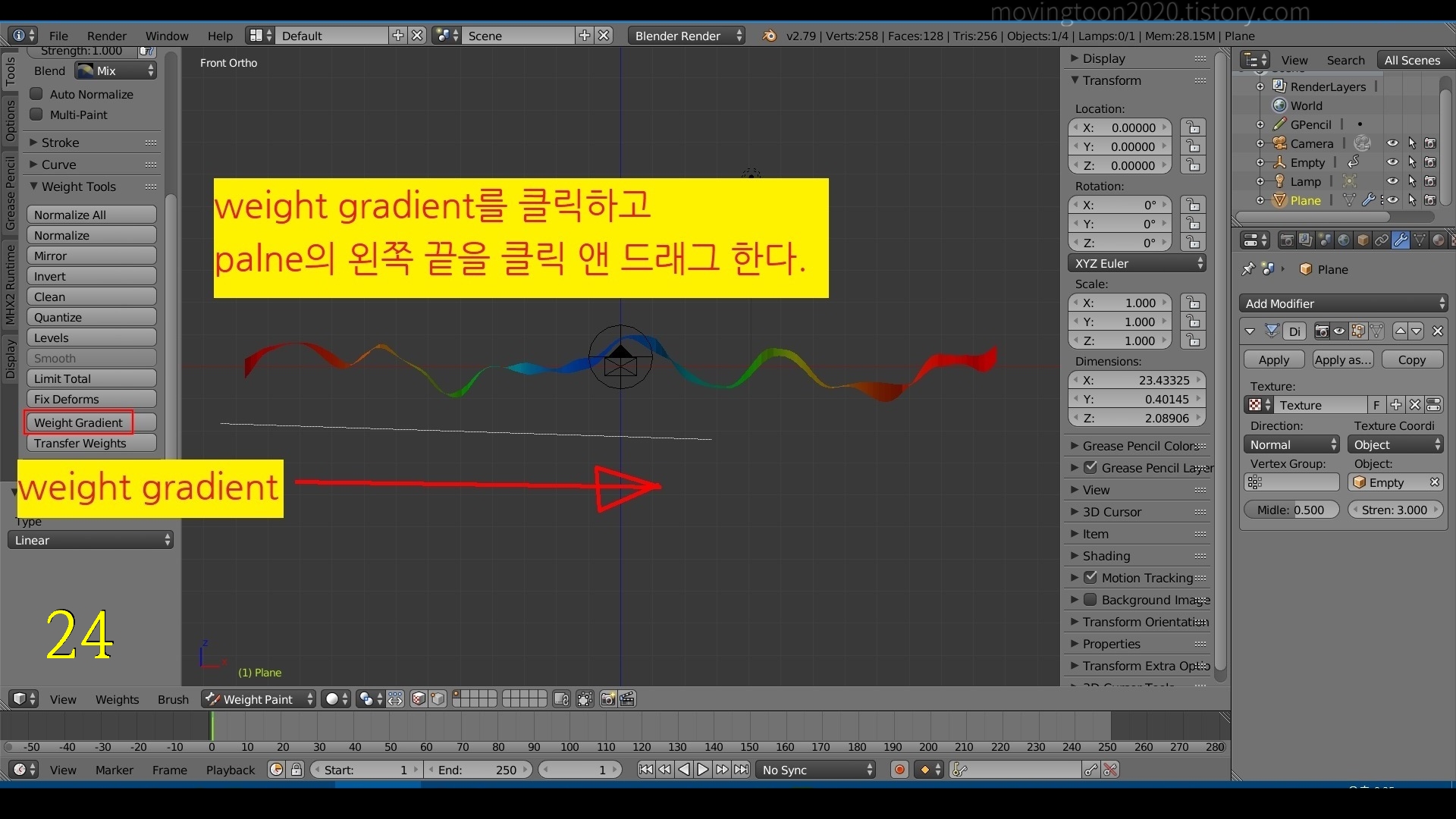Viewport: 1456px width, 819px height.
Task: Open the Modifiers wrench properties tab
Action: point(1401,240)
